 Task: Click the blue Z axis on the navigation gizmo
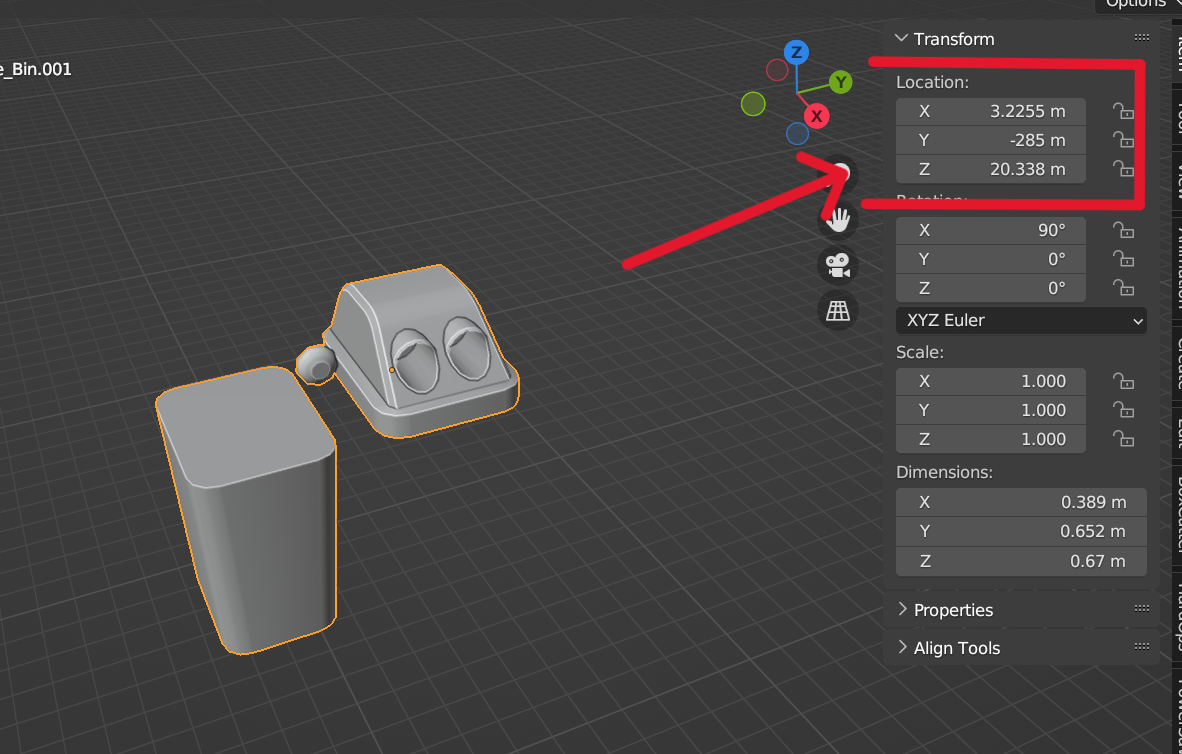[796, 51]
